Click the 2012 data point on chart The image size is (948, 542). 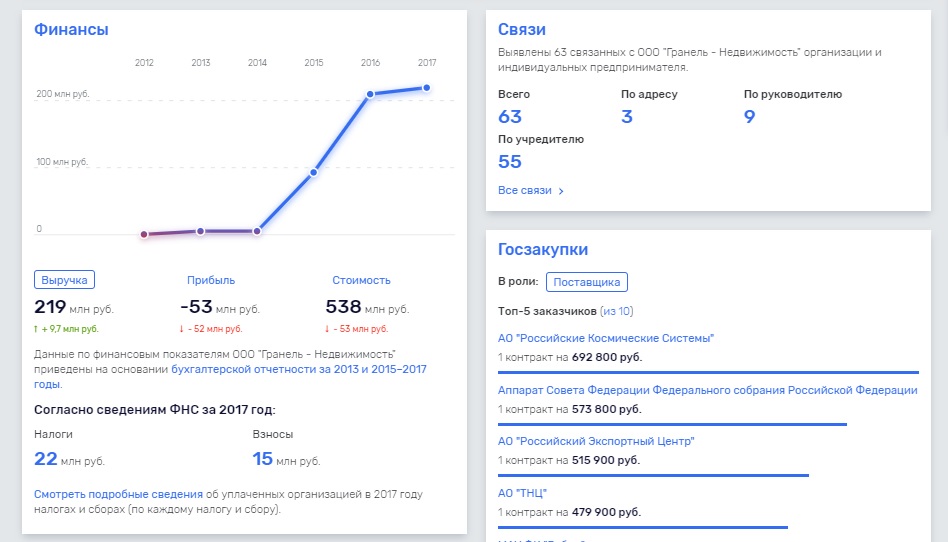coord(144,234)
